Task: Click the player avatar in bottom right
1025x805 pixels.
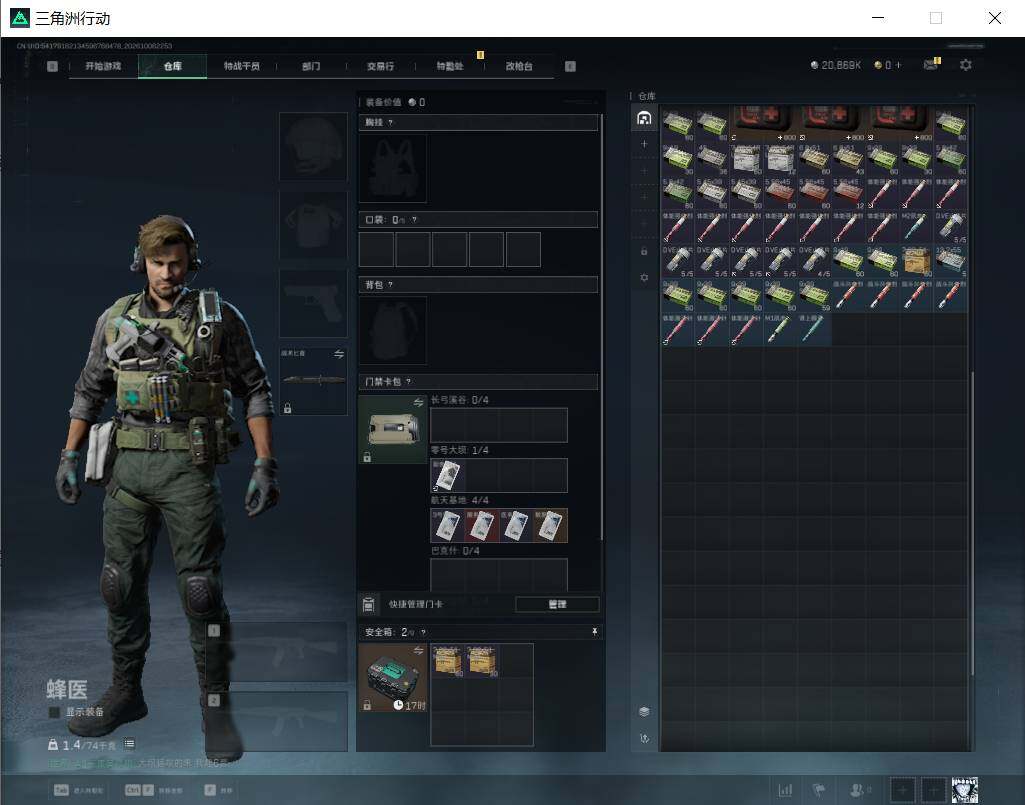Action: point(965,790)
